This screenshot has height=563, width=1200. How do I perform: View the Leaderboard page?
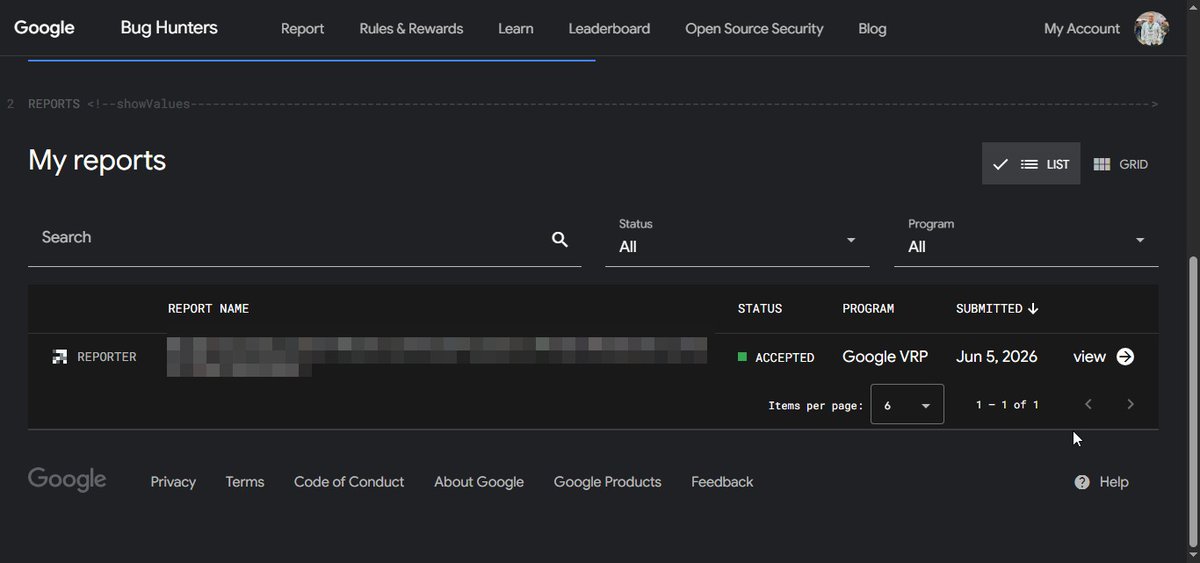(609, 29)
